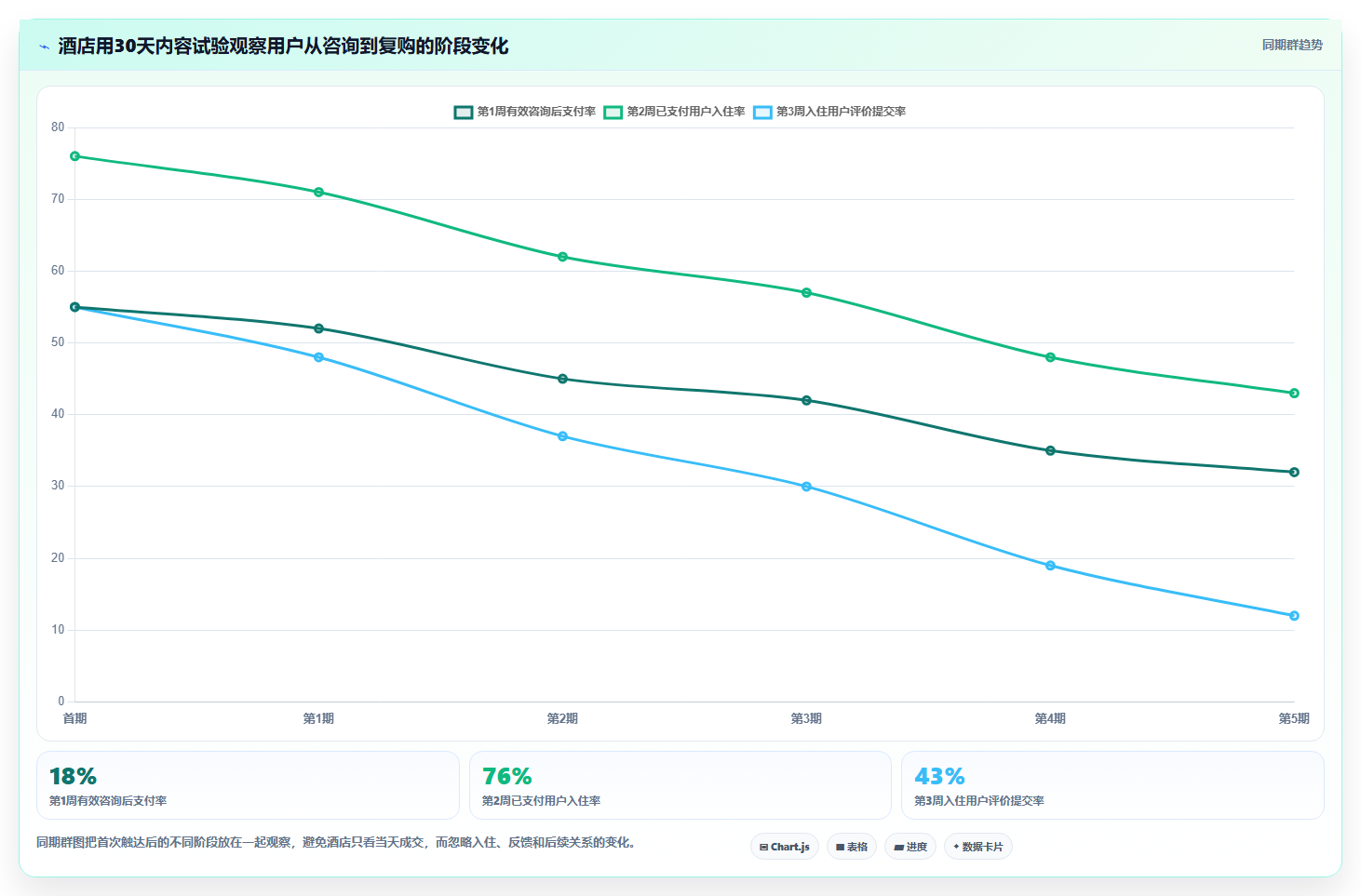Click the y-axis value 80
This screenshot has height=896, width=1361.
point(58,127)
